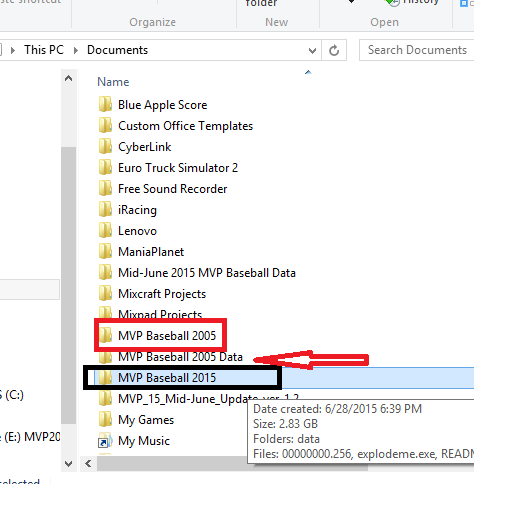Click Mid-June 2015 MVP Baseball Data folder icon
517x505 pixels.
pyautogui.click(x=106, y=273)
